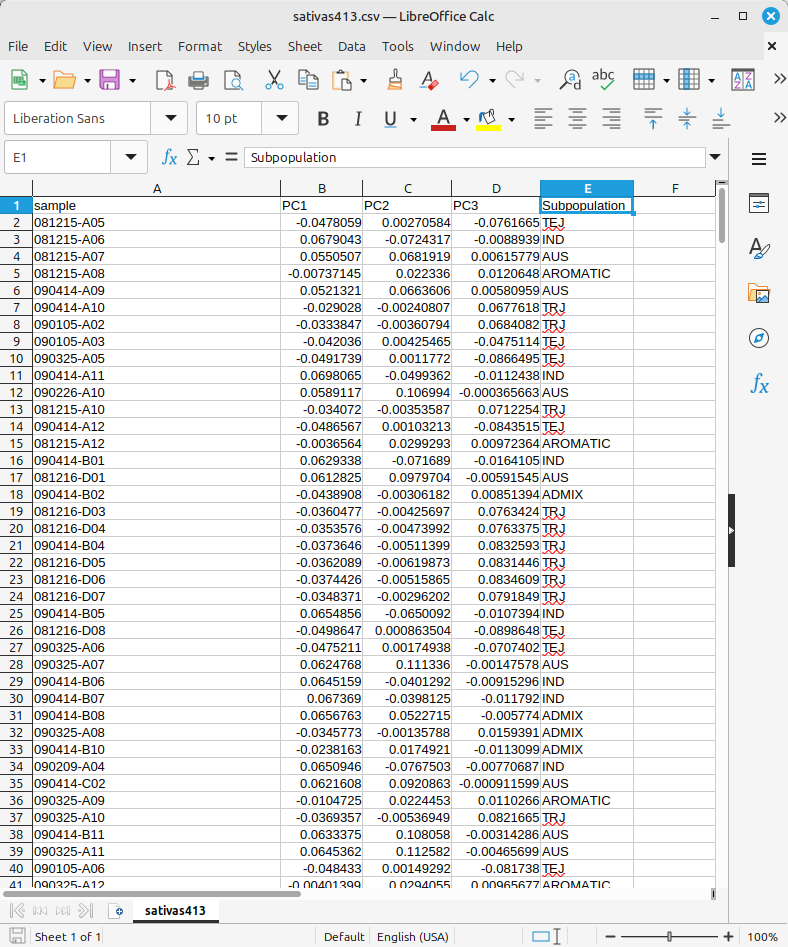Open the Function Wizard fx icon
The height and width of the screenshot is (947, 788).
tap(170, 157)
